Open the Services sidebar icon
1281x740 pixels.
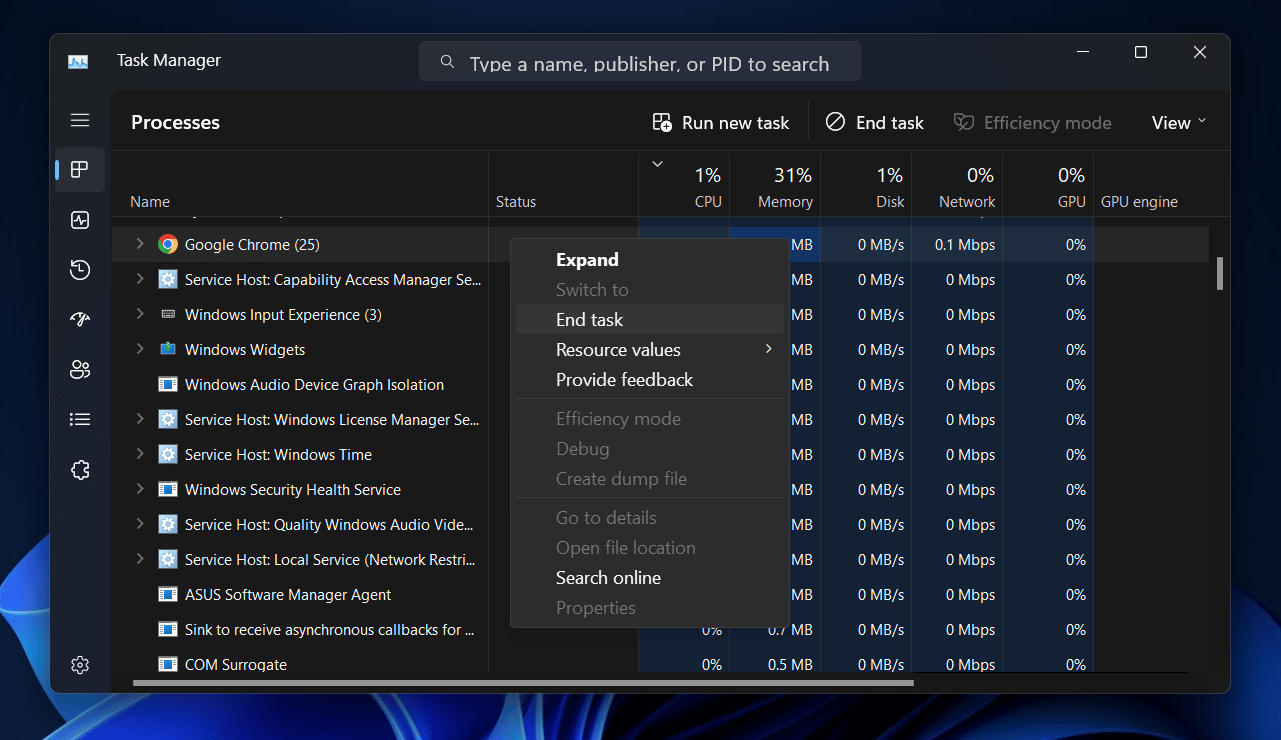(80, 470)
